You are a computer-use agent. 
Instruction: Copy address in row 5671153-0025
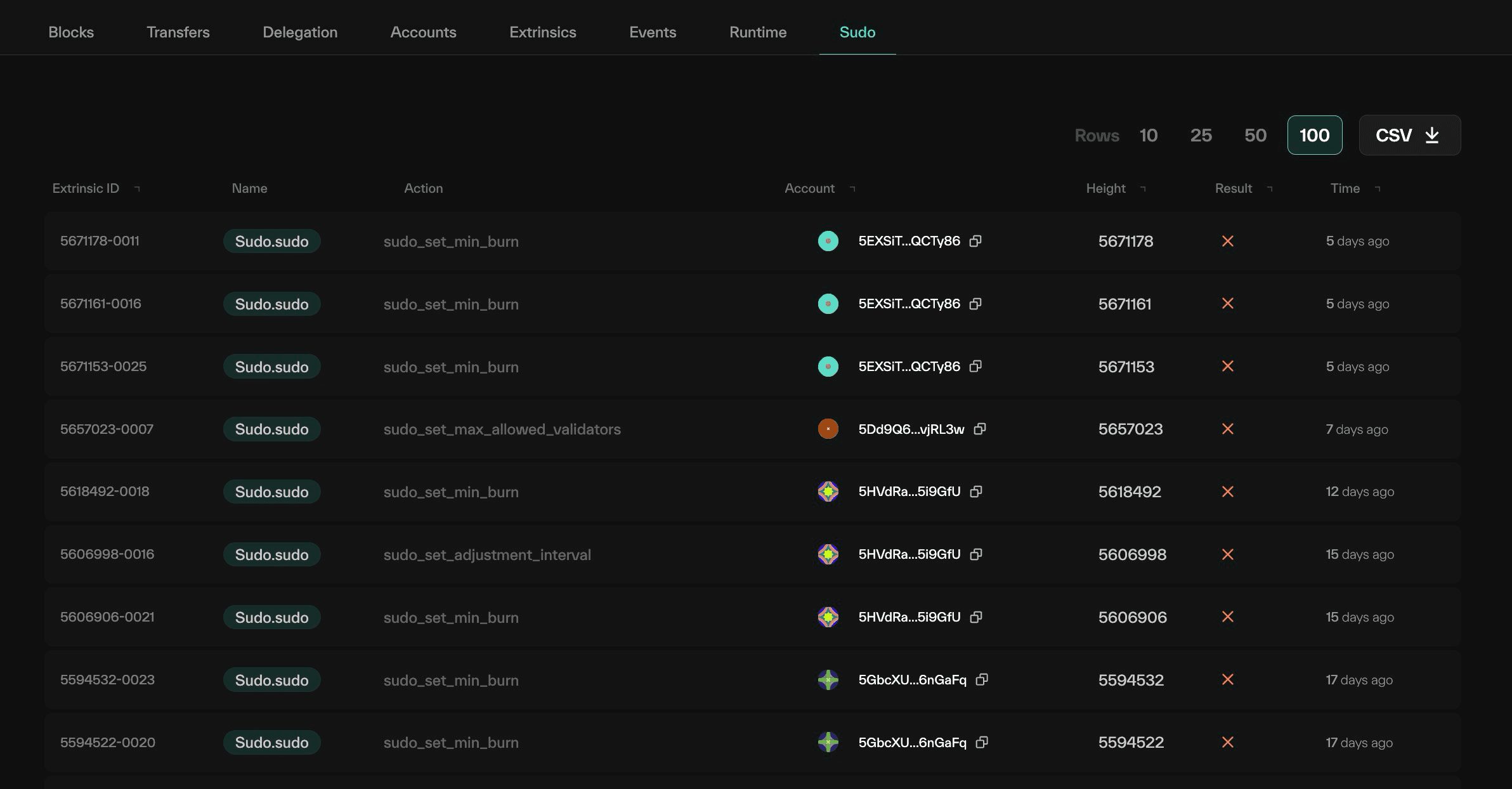coord(975,366)
